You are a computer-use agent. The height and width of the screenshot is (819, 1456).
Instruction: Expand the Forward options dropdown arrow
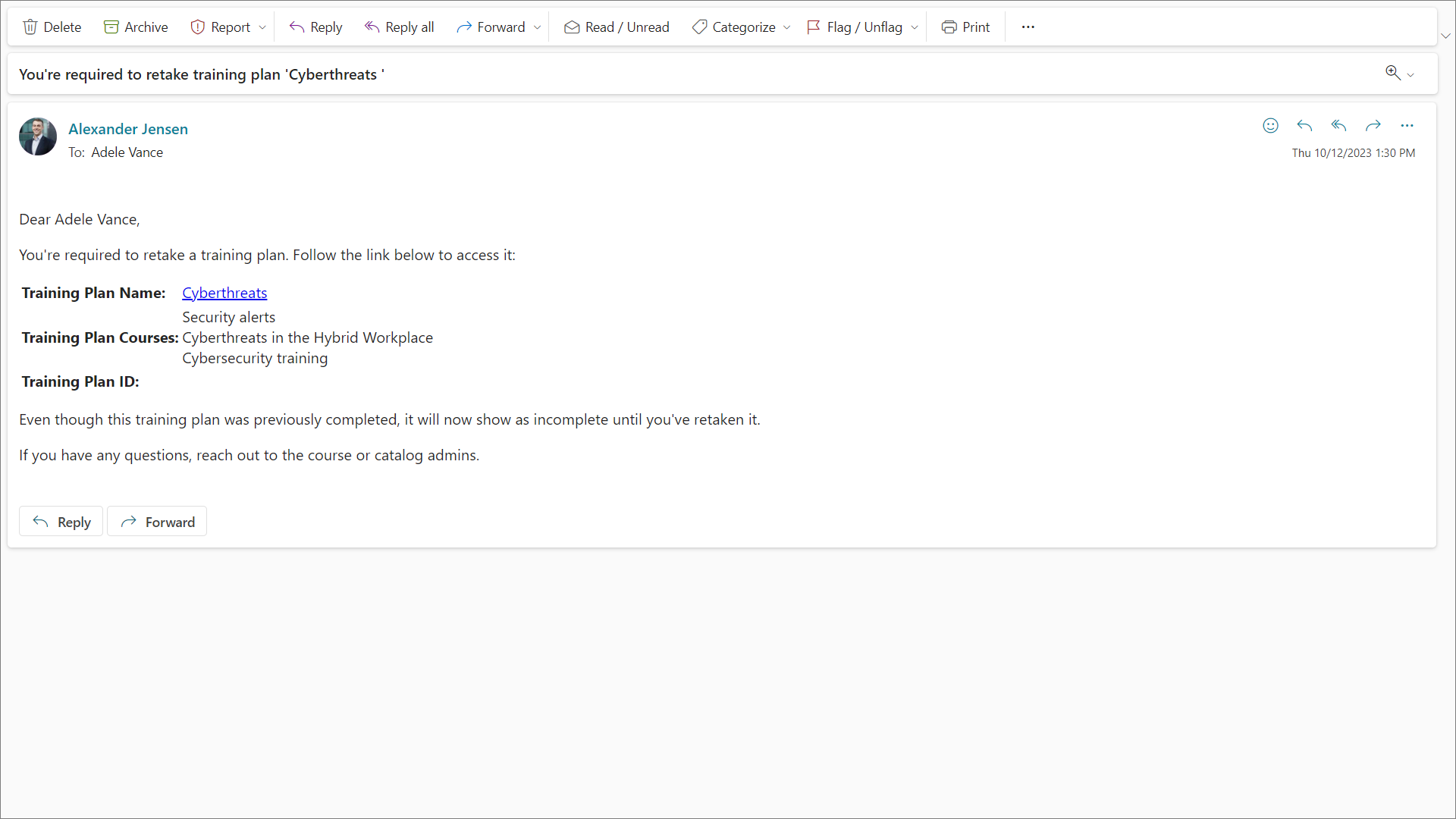click(x=538, y=27)
